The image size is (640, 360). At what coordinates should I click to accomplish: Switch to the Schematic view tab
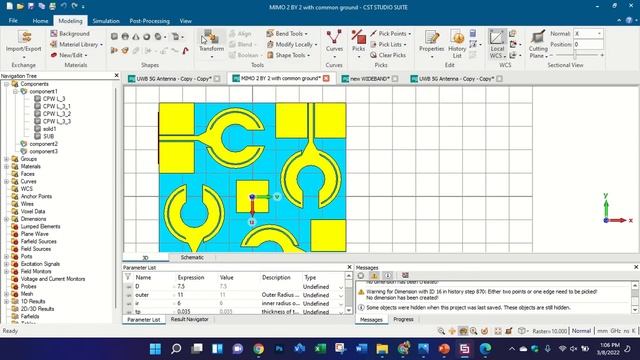(x=192, y=258)
